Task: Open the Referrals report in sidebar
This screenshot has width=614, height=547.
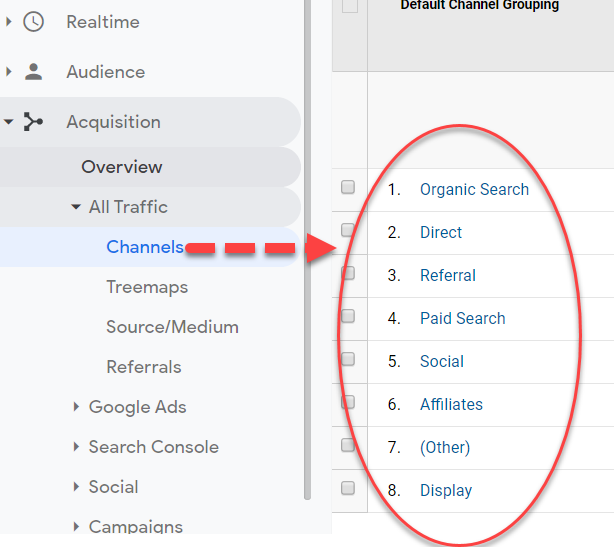Action: [x=144, y=367]
